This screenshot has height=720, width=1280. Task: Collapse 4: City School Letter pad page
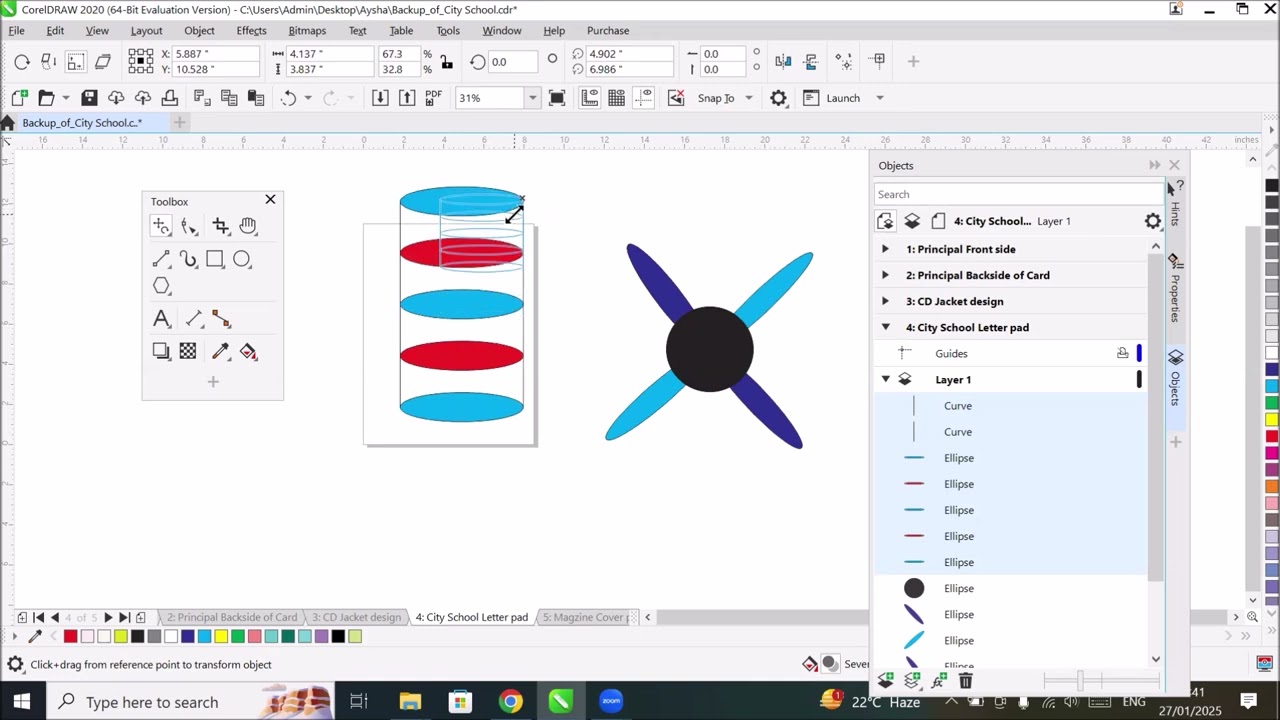coord(885,327)
